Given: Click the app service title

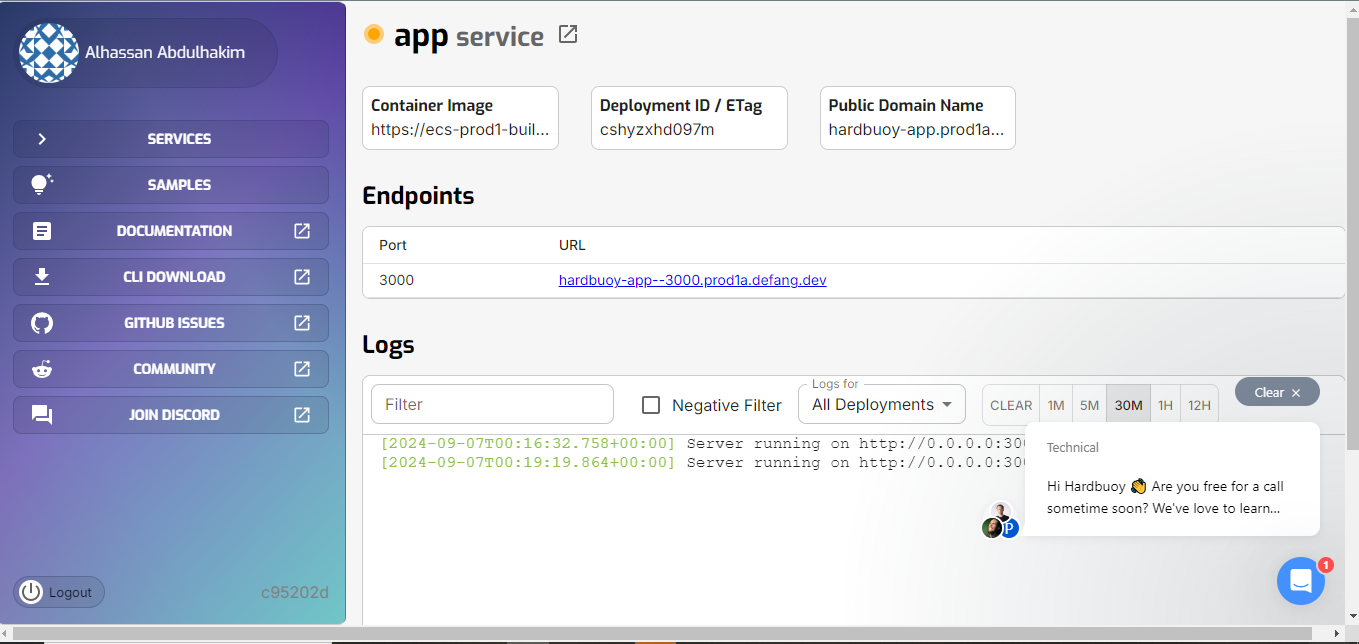Looking at the screenshot, I should pos(469,37).
